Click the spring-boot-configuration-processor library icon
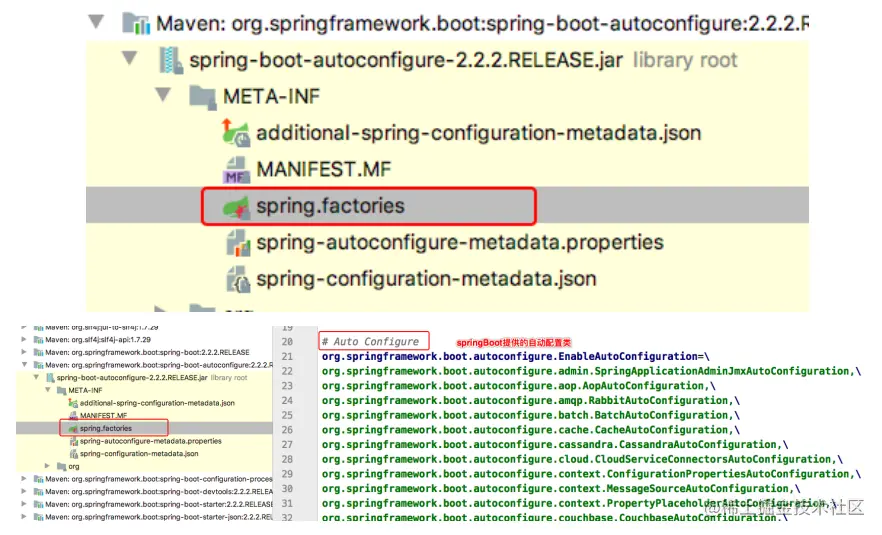 (x=38, y=479)
